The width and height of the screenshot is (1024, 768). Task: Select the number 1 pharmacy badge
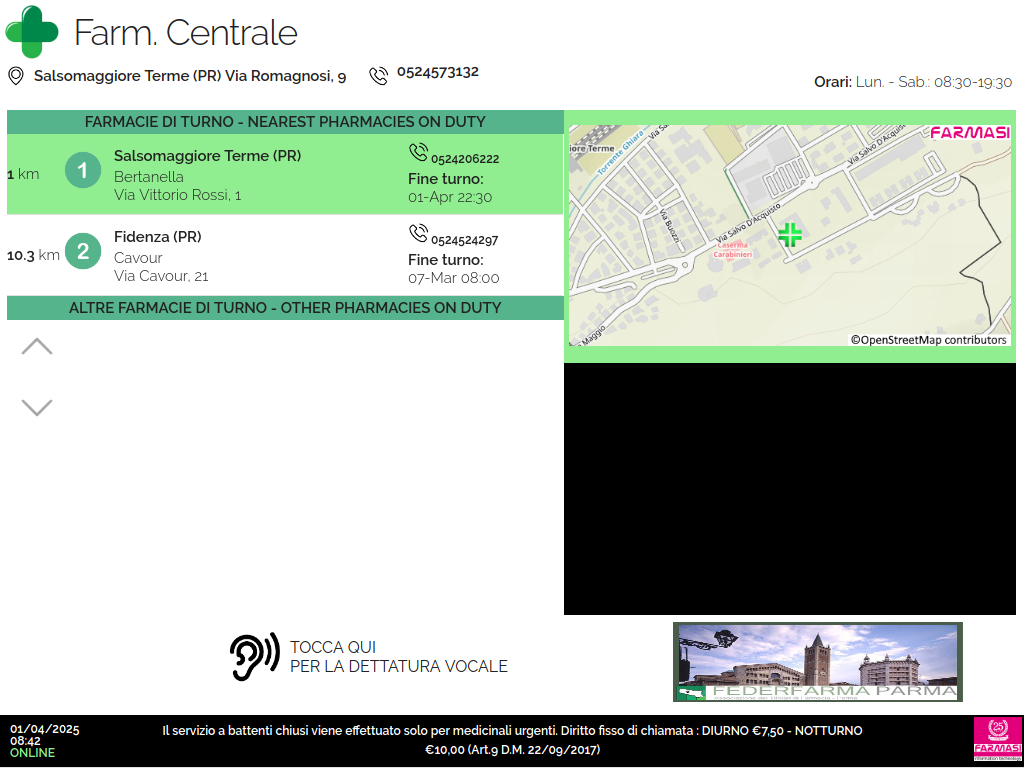tap(83, 171)
